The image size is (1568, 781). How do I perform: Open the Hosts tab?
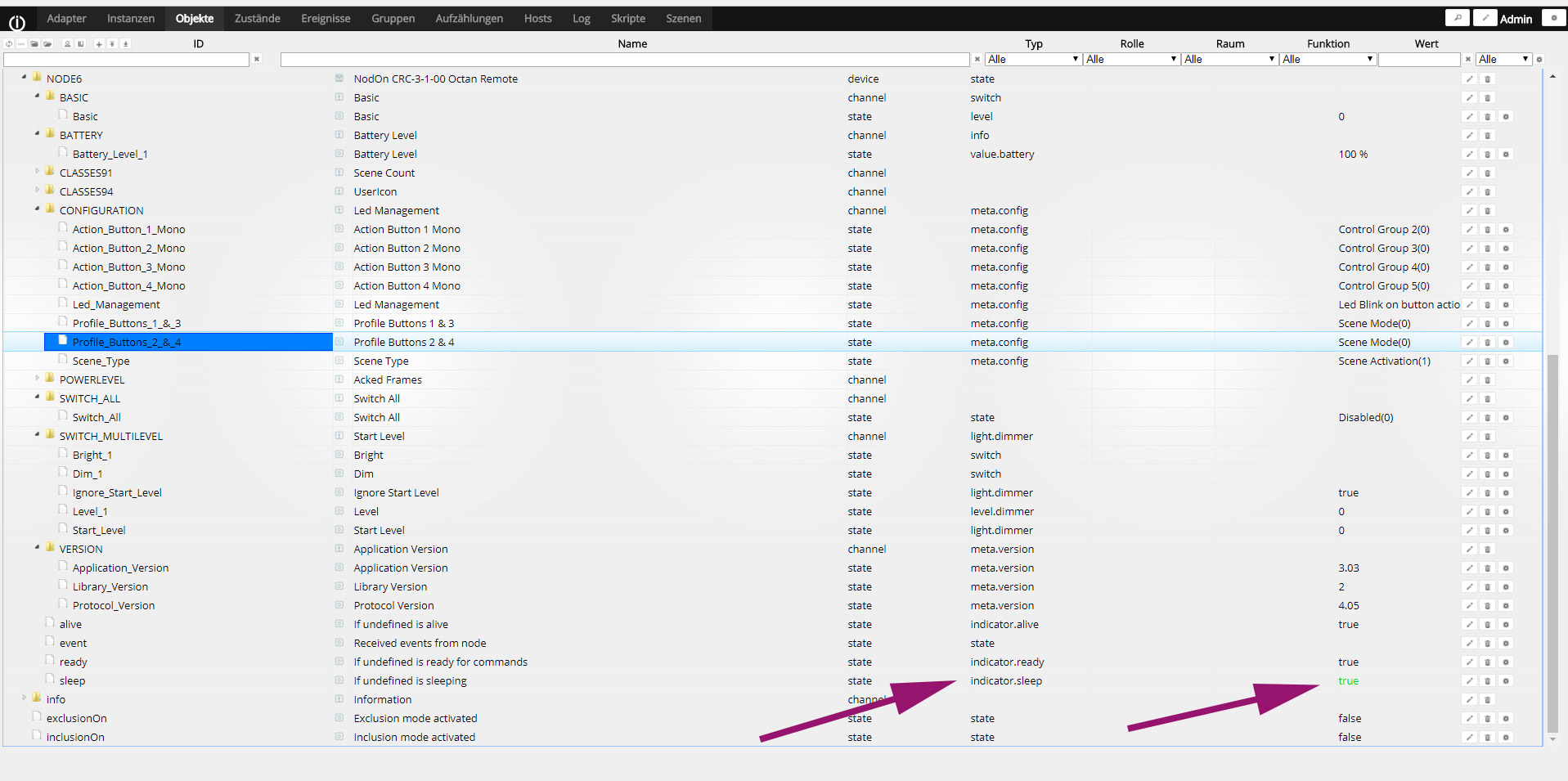538,19
